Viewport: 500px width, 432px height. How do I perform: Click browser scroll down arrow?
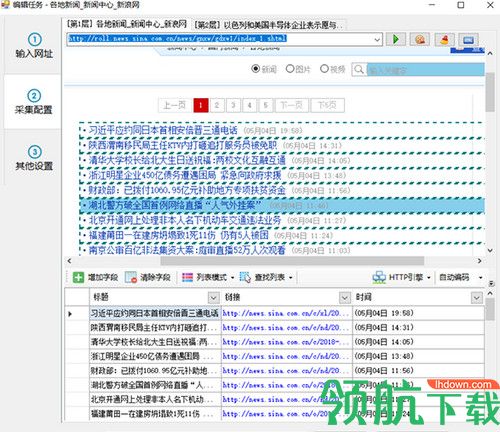coord(490,250)
